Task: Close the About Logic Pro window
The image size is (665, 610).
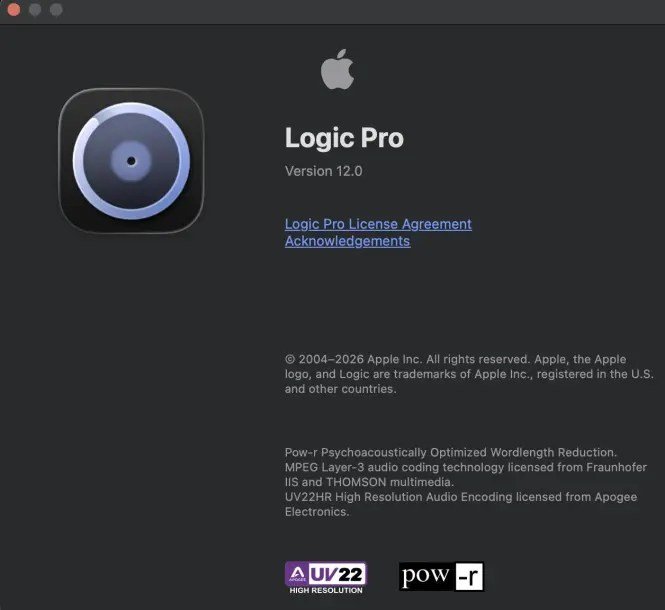Action: point(14,9)
